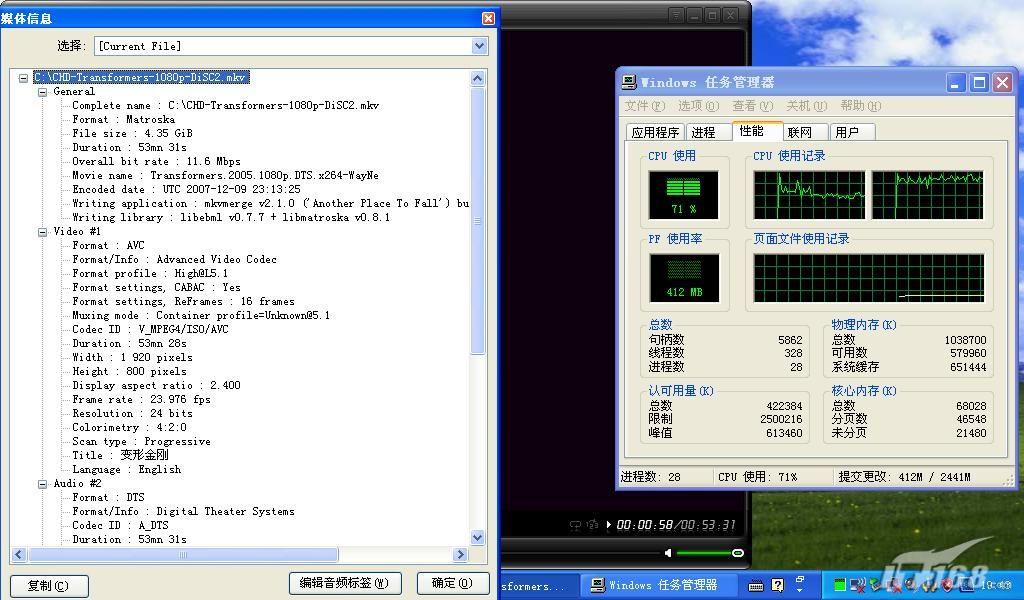
Task: Close the media info dialog with X
Action: pyautogui.click(x=488, y=18)
